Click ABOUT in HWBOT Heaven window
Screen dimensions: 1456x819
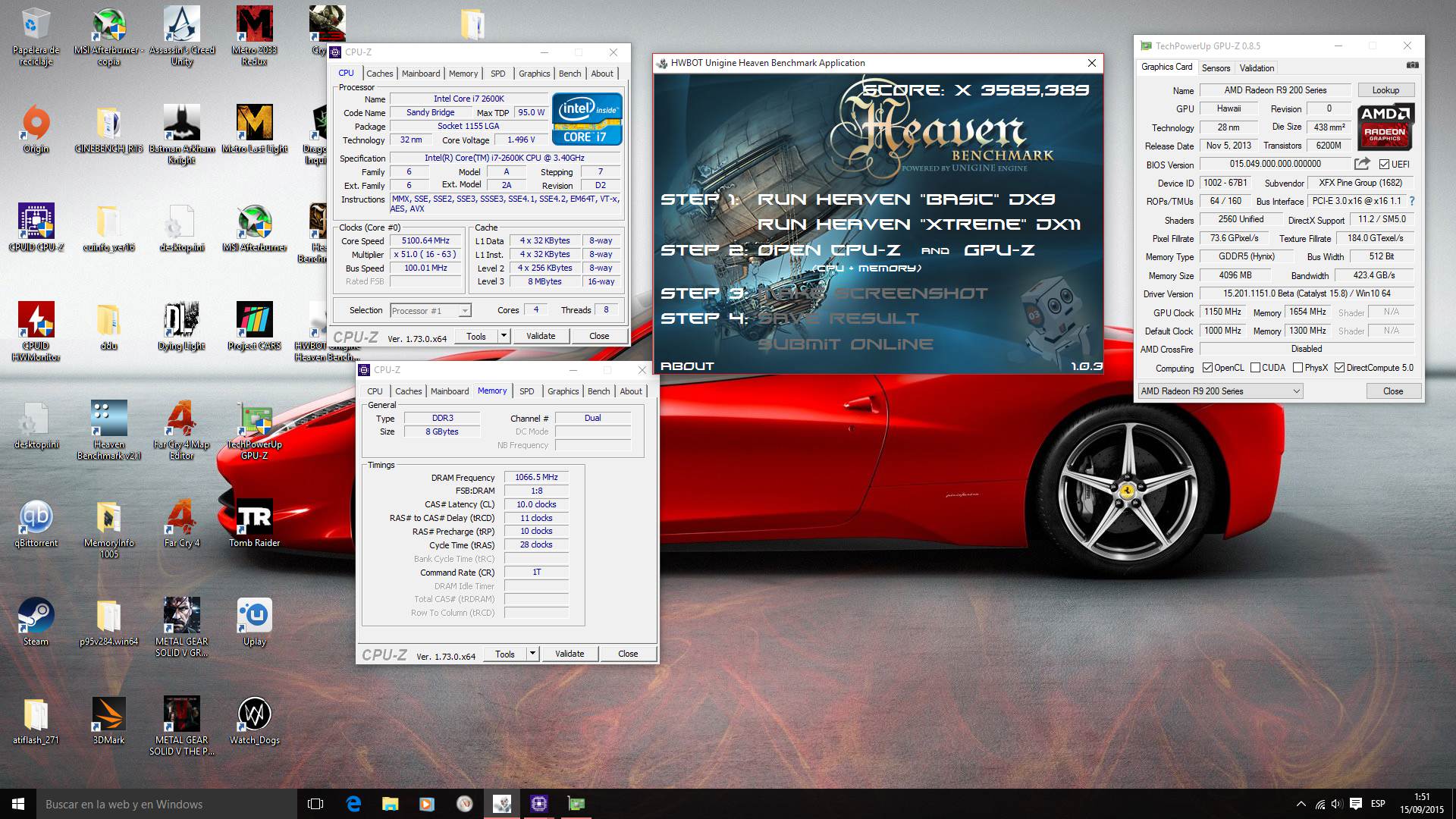(687, 366)
